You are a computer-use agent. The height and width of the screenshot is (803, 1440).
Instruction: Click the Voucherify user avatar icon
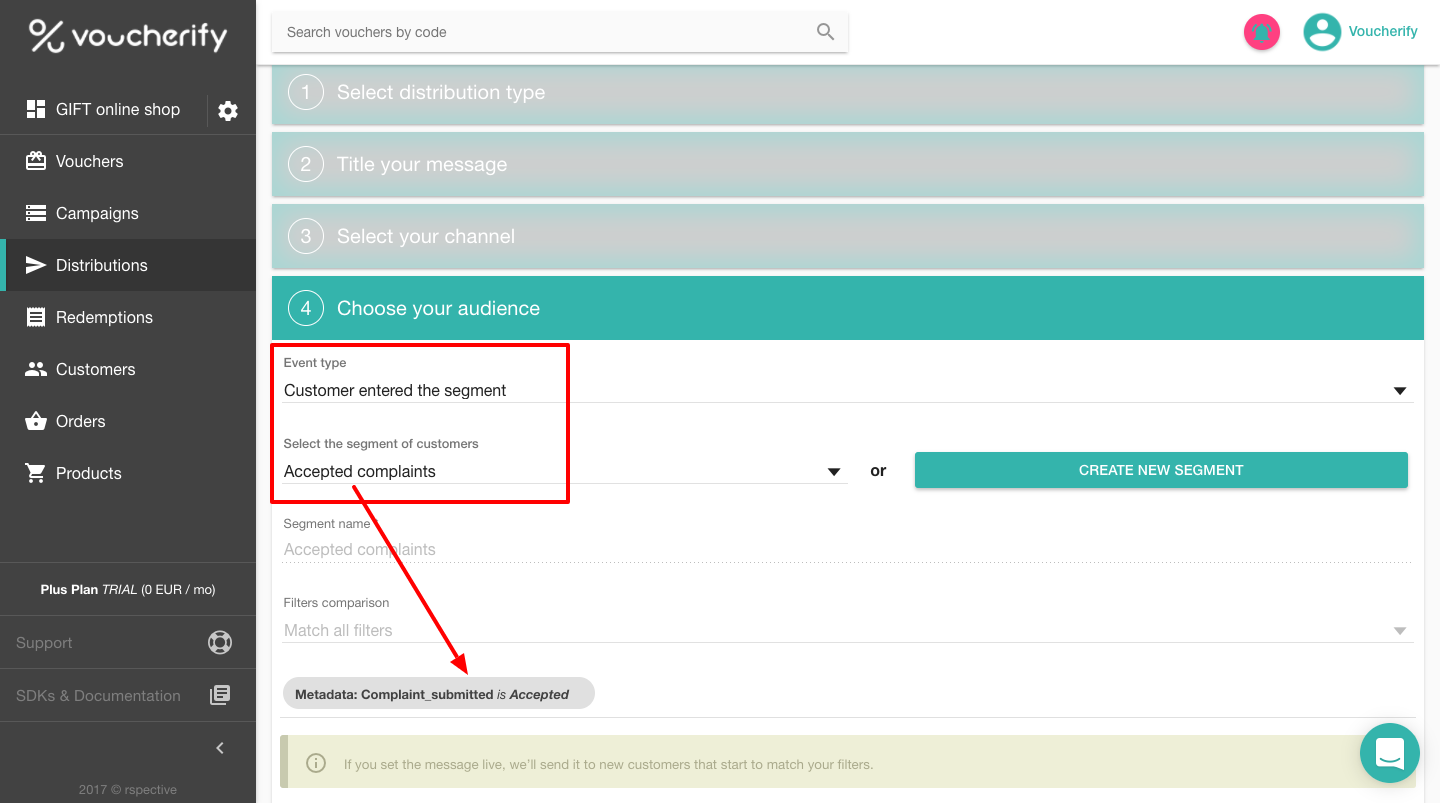tap(1321, 32)
